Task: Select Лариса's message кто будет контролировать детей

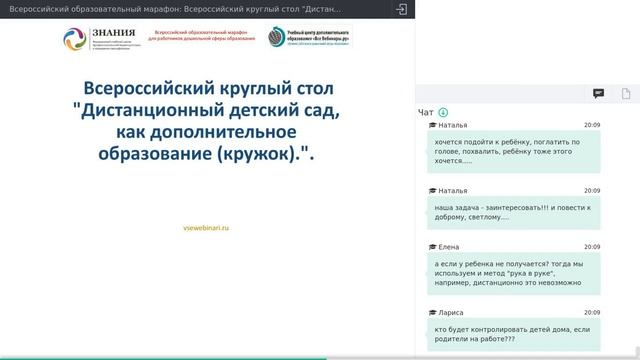Action: [513, 334]
